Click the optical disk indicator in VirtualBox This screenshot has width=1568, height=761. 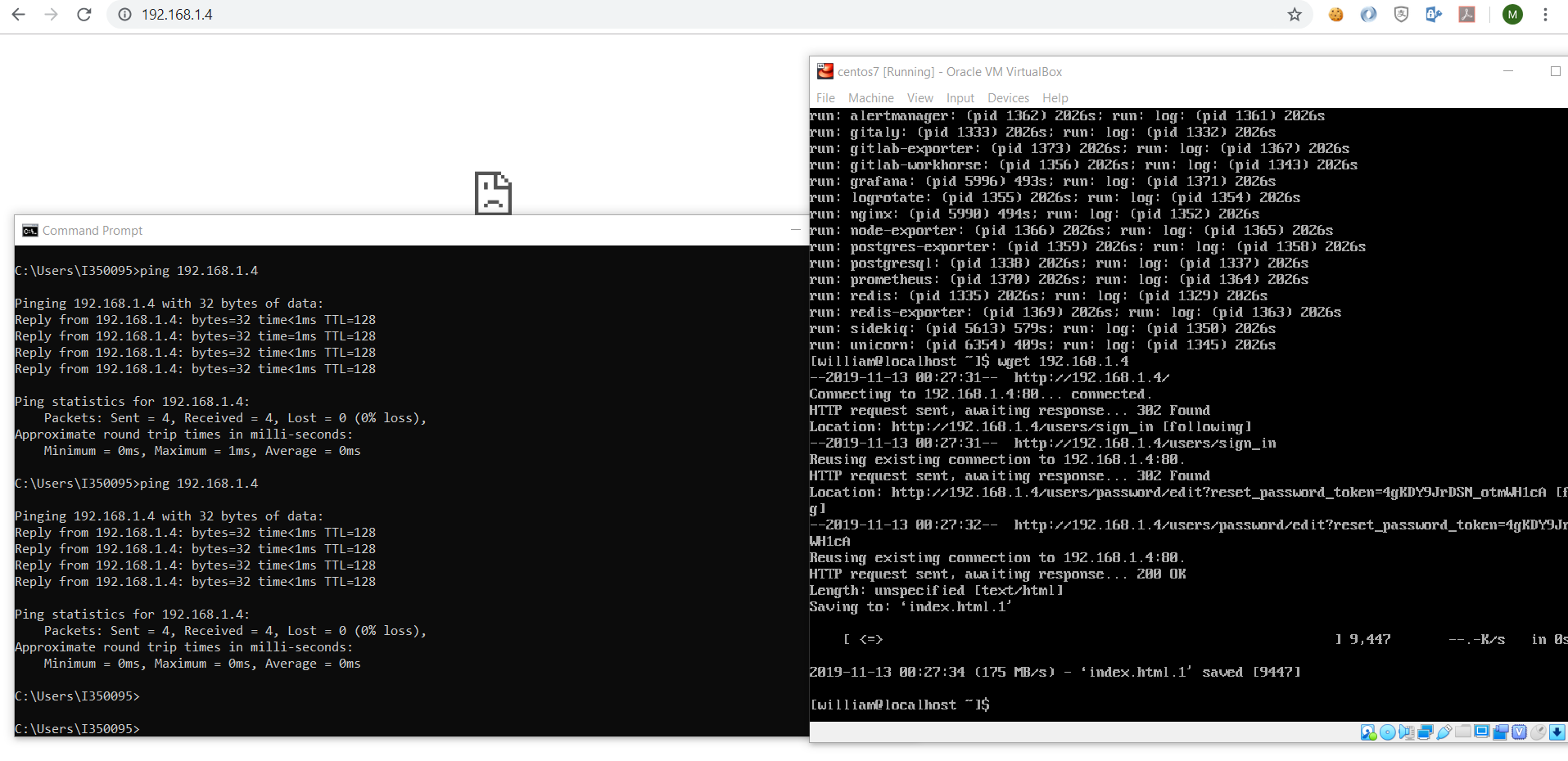tap(1387, 732)
